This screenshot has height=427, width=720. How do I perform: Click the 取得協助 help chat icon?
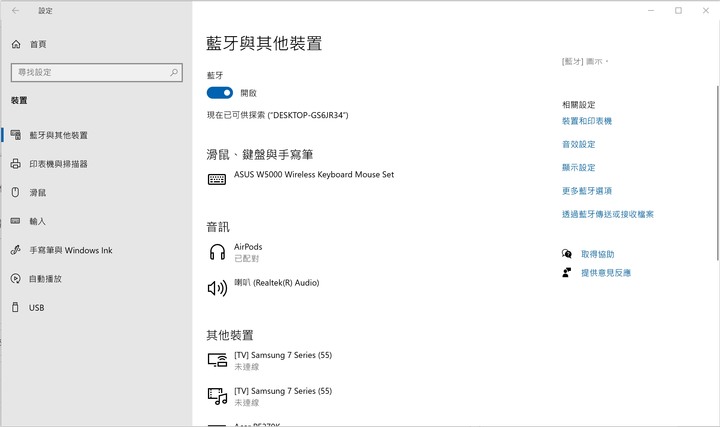(x=567, y=254)
